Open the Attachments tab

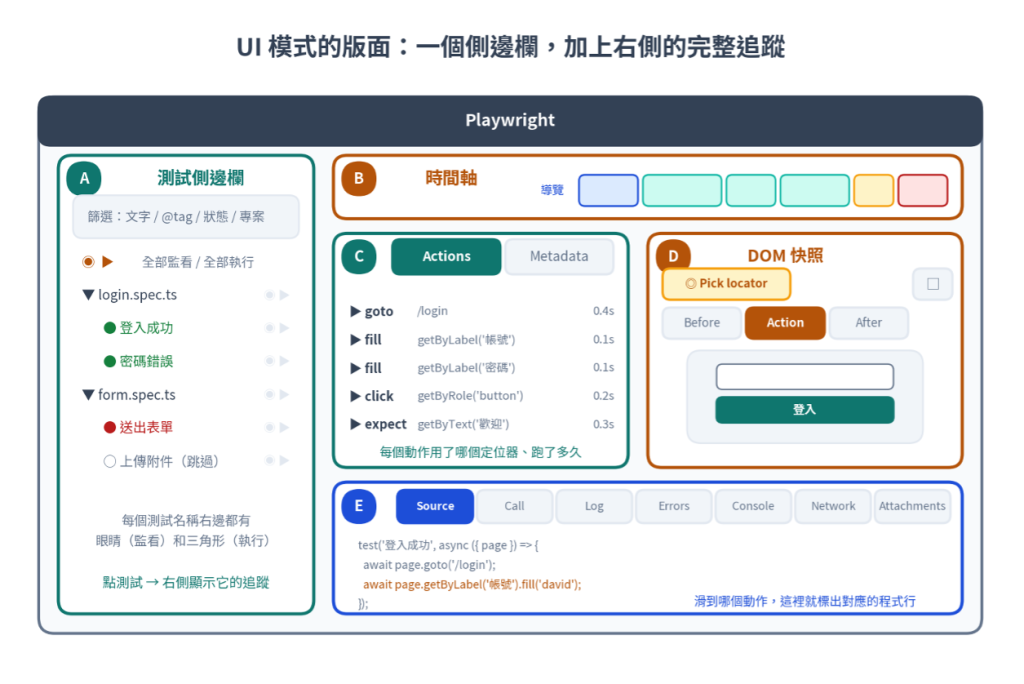[912, 506]
